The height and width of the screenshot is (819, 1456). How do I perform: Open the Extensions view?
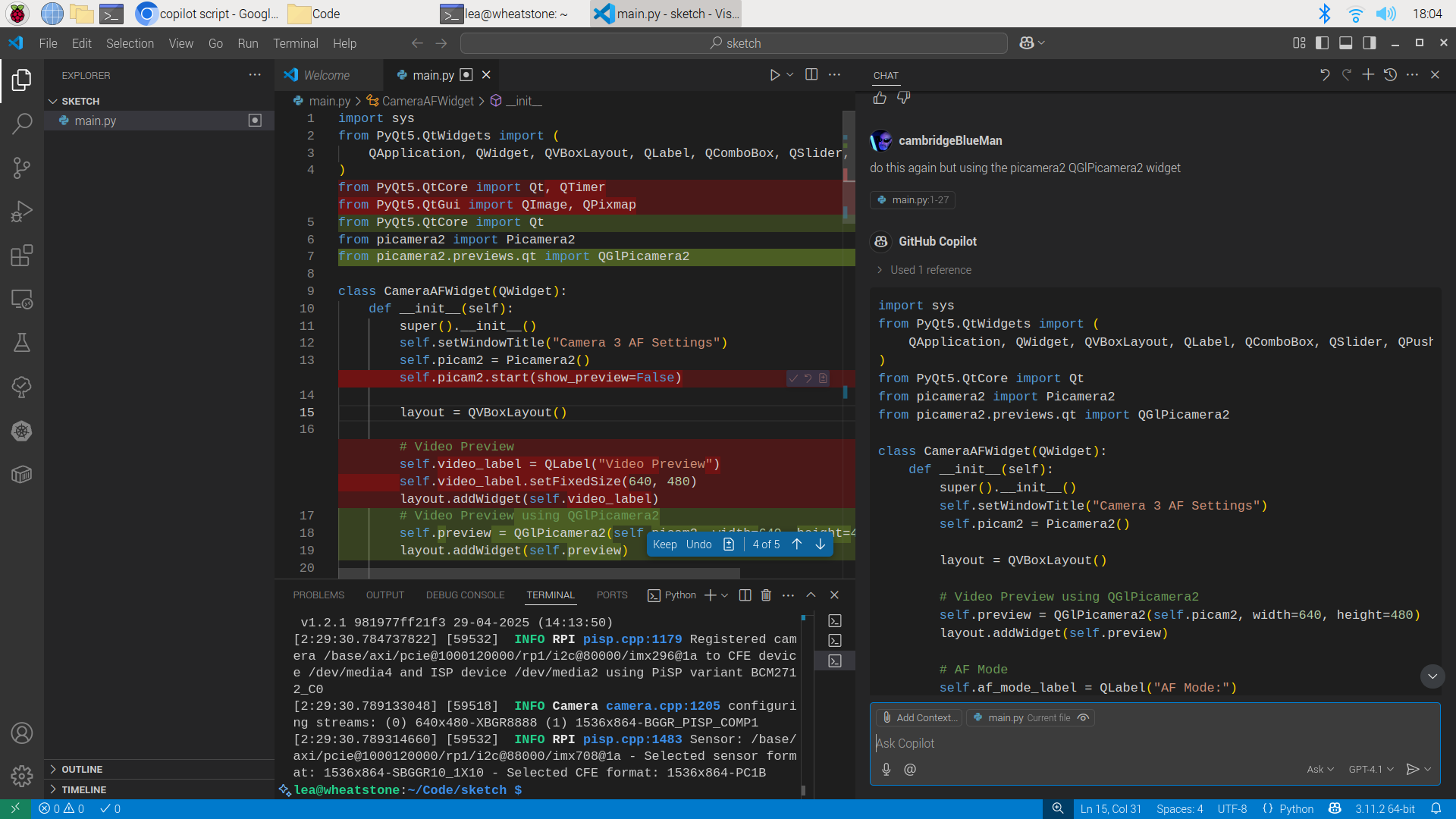tap(22, 256)
